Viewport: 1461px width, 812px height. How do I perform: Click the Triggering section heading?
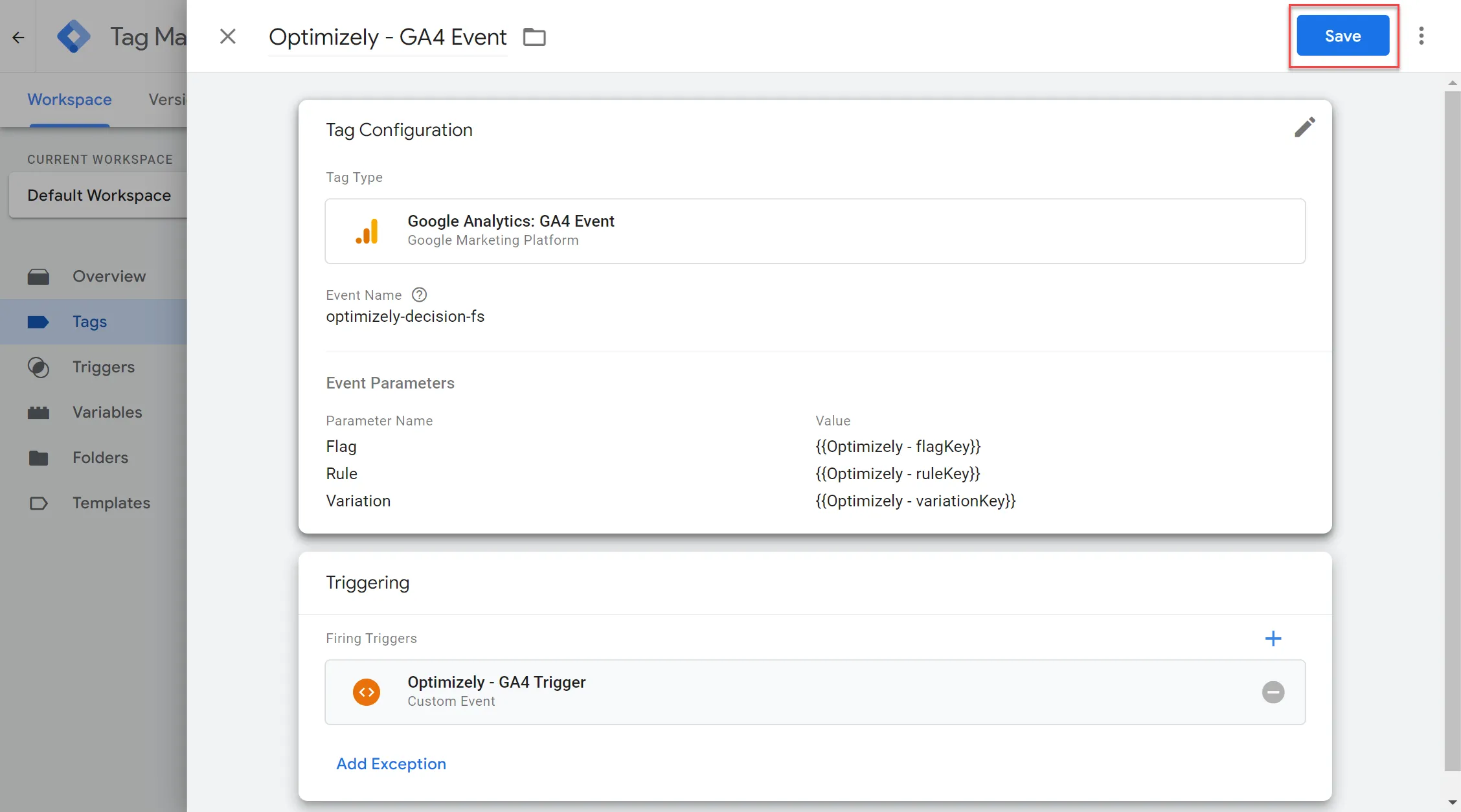pyautogui.click(x=368, y=583)
